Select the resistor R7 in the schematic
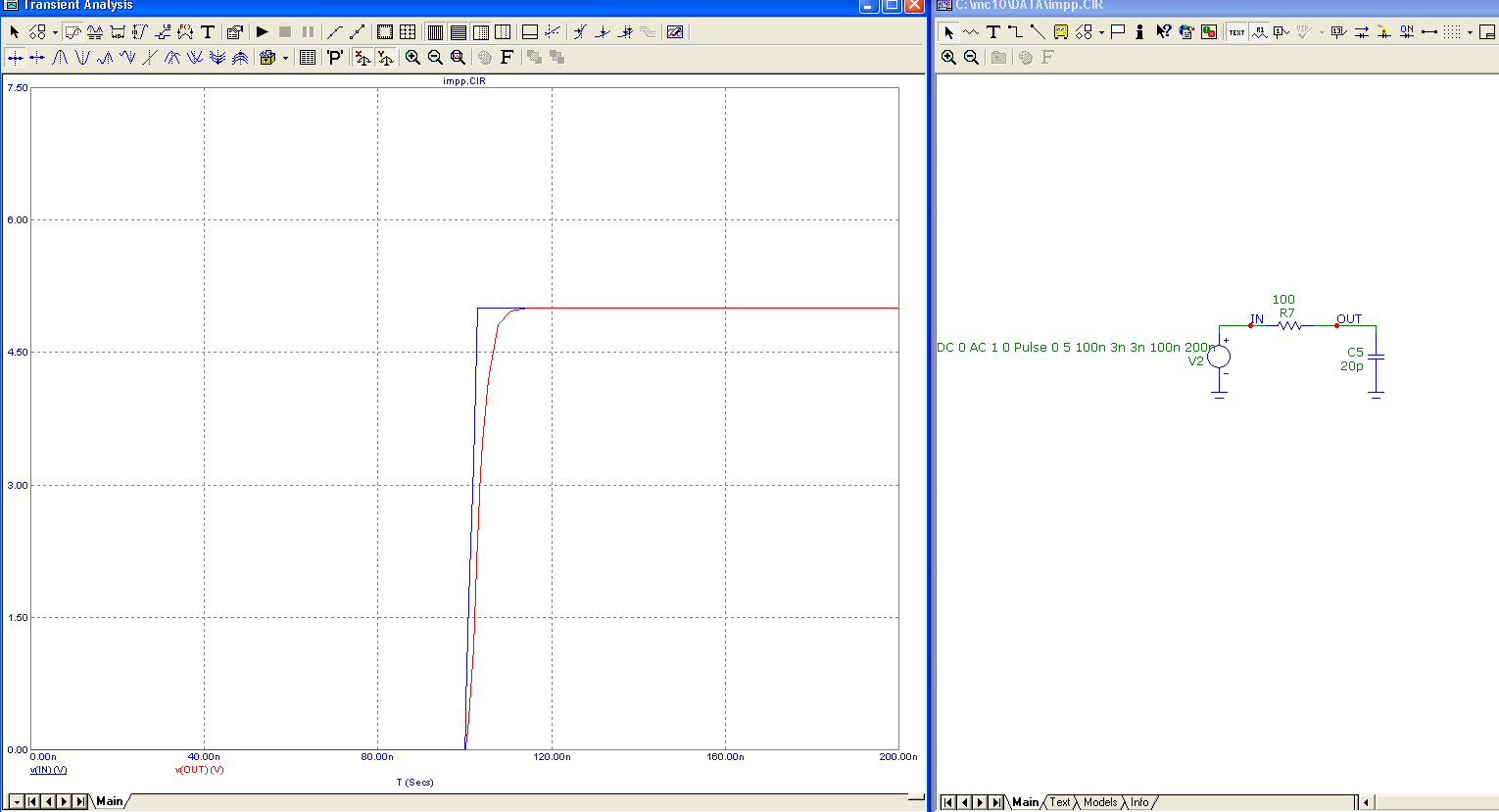The width and height of the screenshot is (1499, 812). 1288,325
